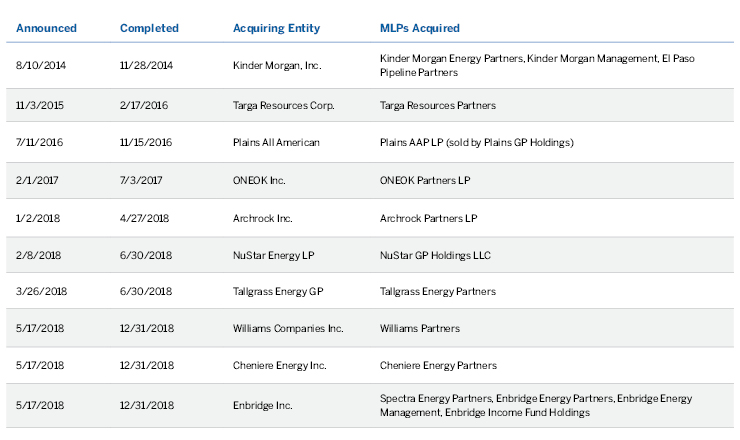Click the Plains All American cell
Viewport: 740px width, 440px height.
pyautogui.click(x=275, y=142)
